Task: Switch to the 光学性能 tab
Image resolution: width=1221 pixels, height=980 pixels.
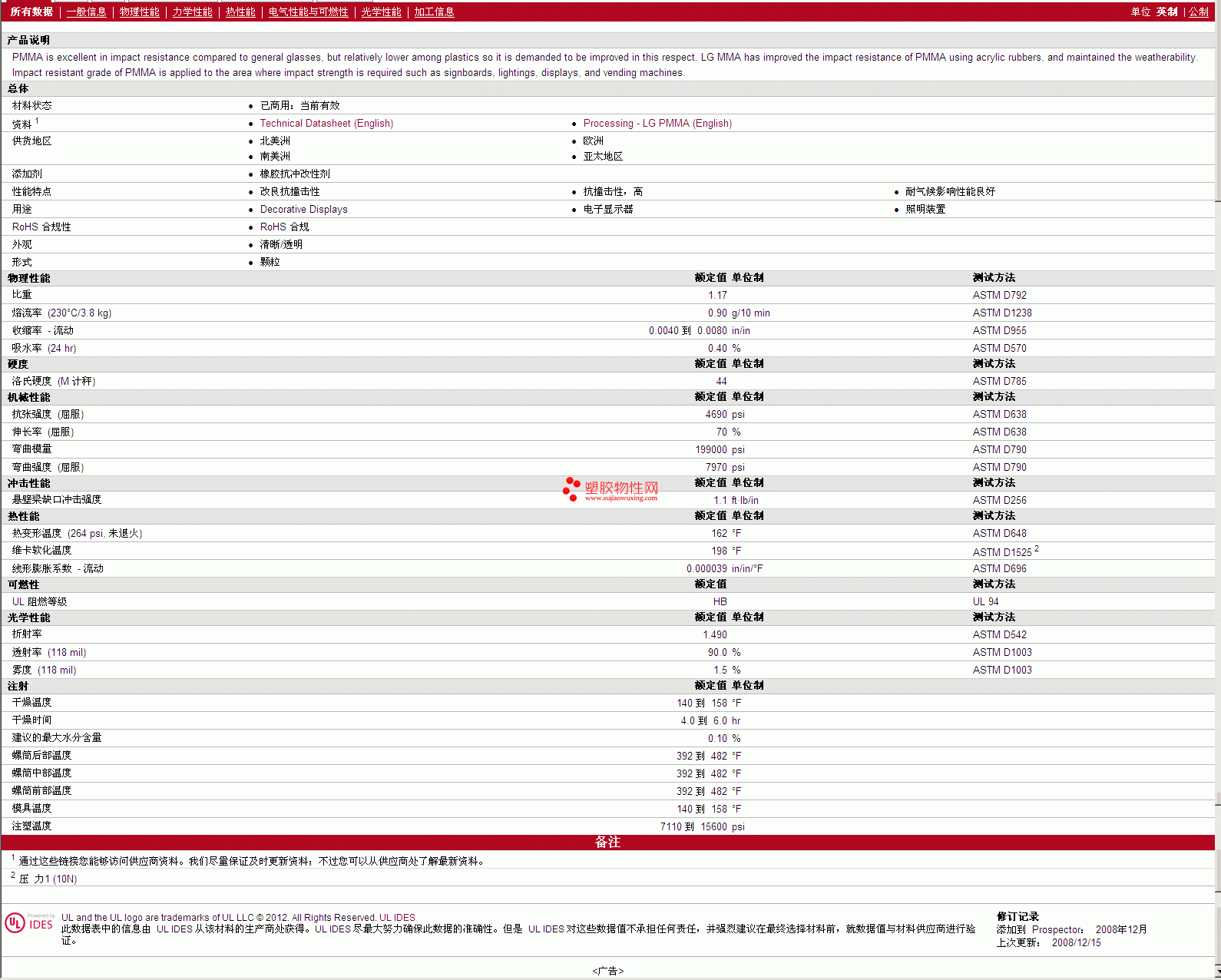Action: point(381,12)
